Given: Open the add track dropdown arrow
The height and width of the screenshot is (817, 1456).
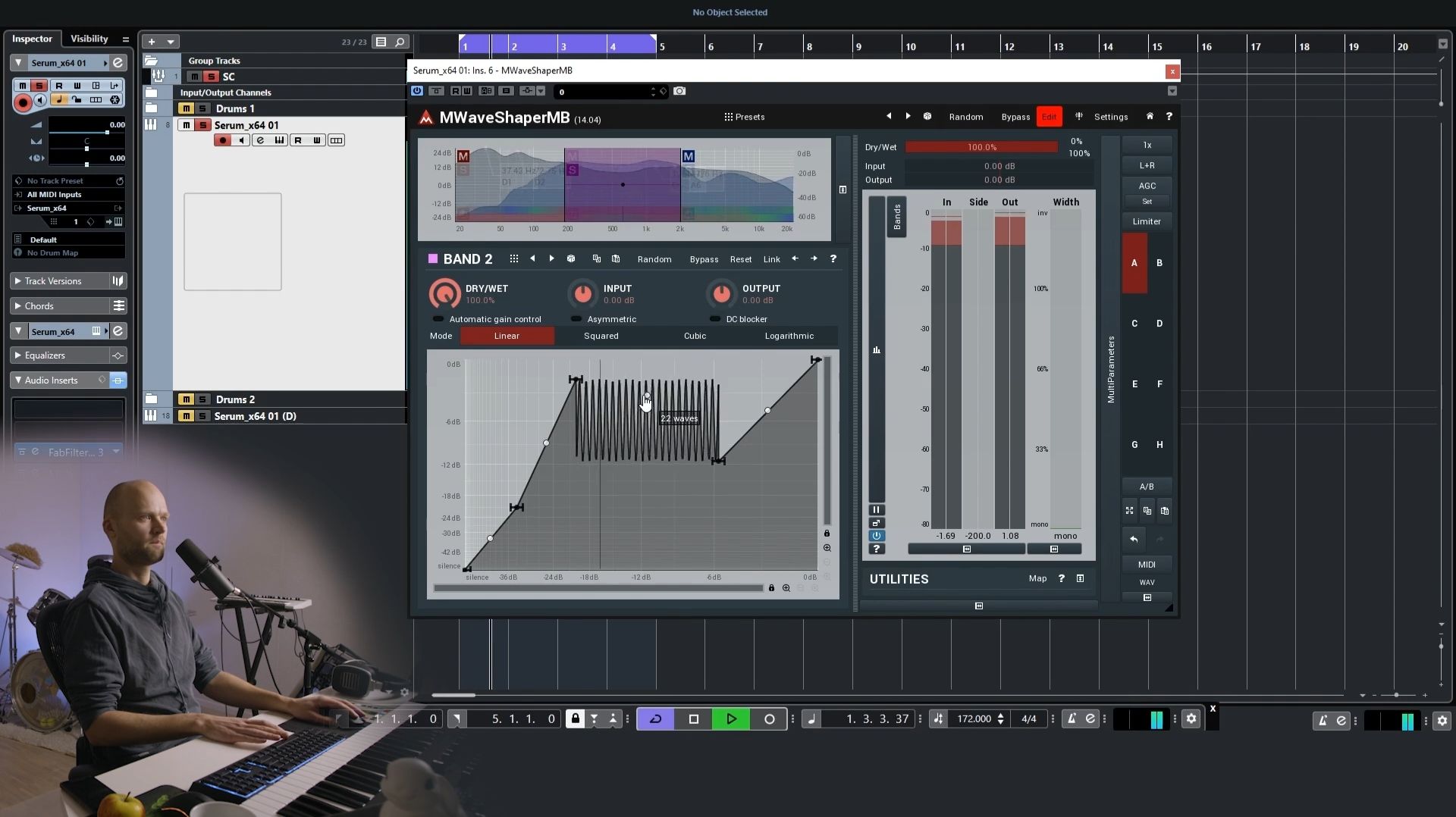Looking at the screenshot, I should (171, 42).
